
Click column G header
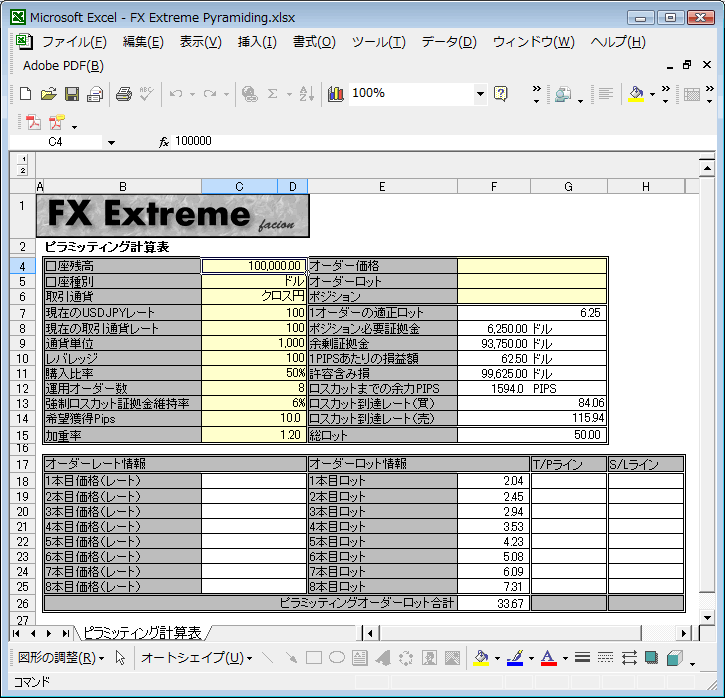pyautogui.click(x=569, y=187)
